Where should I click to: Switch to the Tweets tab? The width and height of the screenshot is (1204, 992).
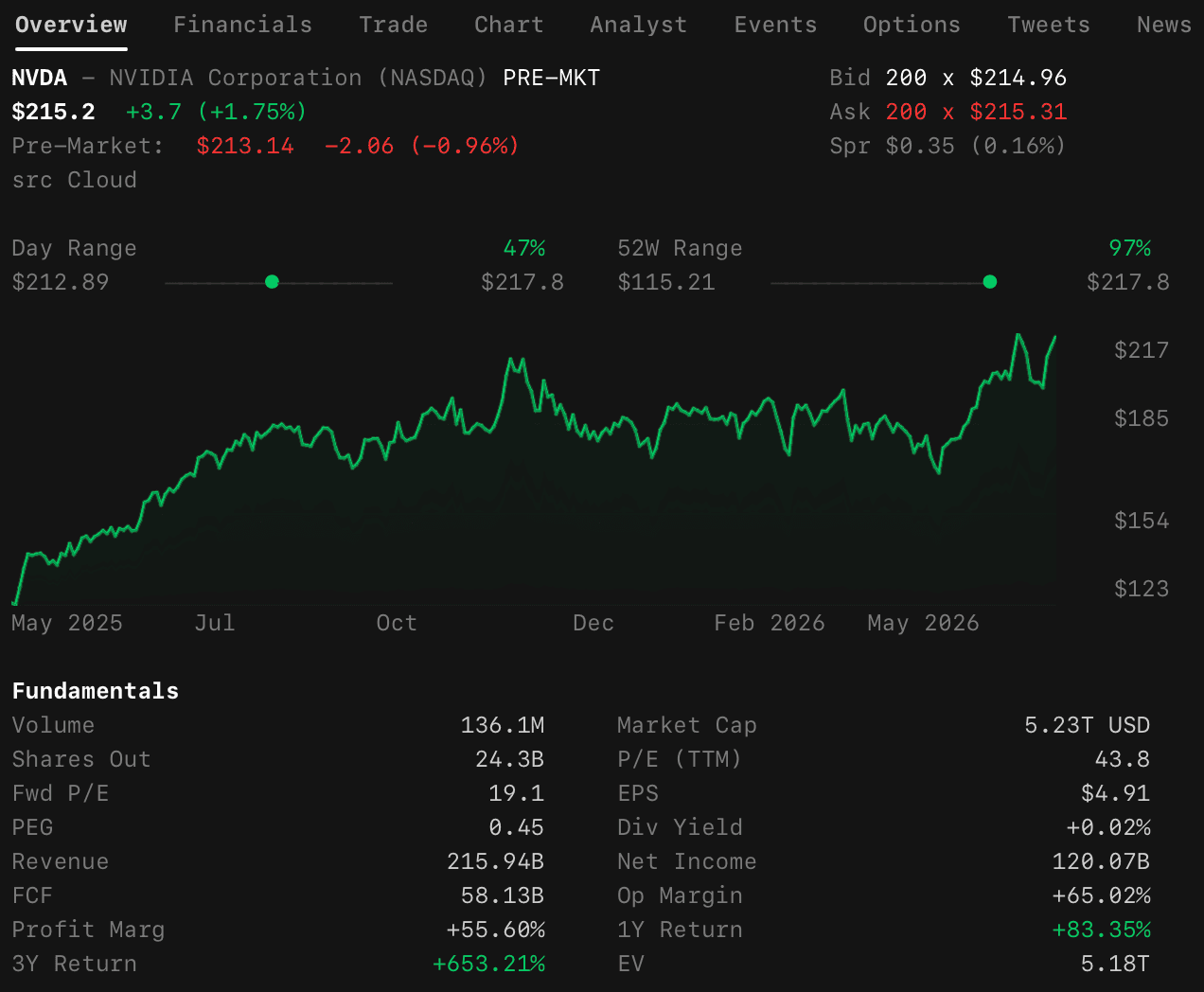point(1048,25)
